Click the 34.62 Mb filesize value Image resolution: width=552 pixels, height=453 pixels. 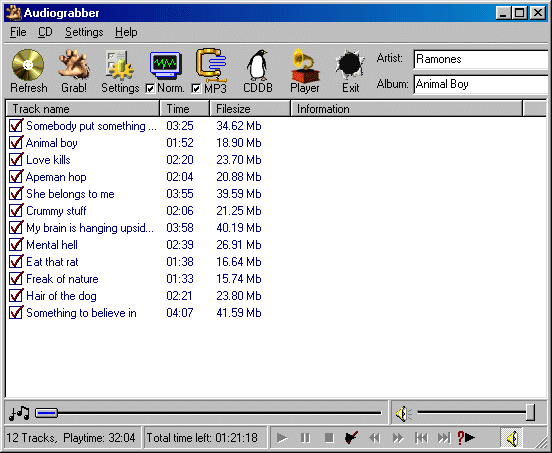239,126
